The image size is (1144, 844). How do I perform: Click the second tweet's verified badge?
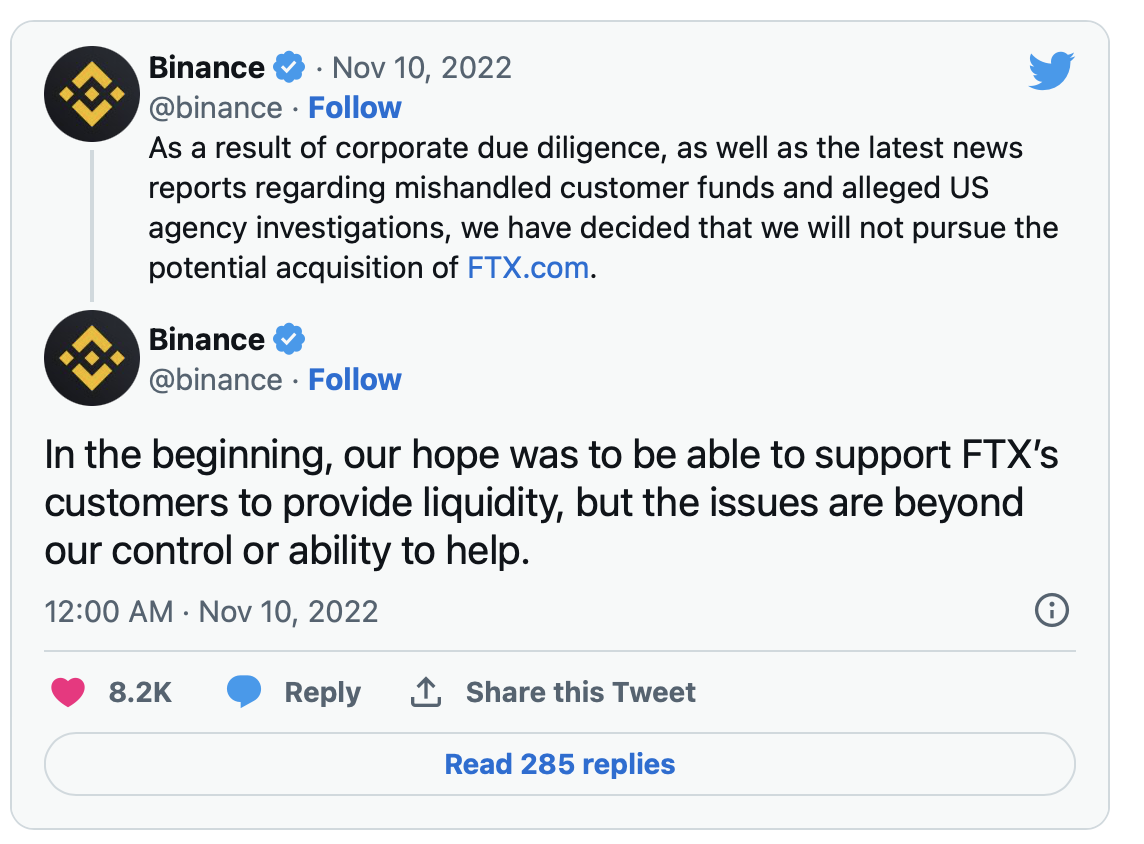(x=290, y=340)
